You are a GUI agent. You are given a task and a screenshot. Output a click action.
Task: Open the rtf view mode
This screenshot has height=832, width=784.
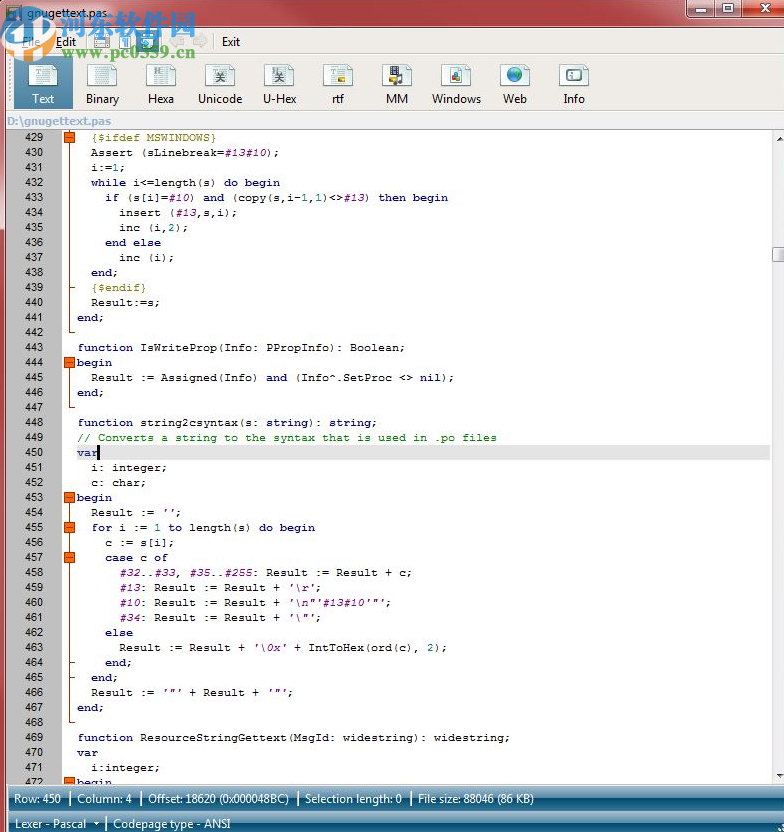pyautogui.click(x=338, y=84)
